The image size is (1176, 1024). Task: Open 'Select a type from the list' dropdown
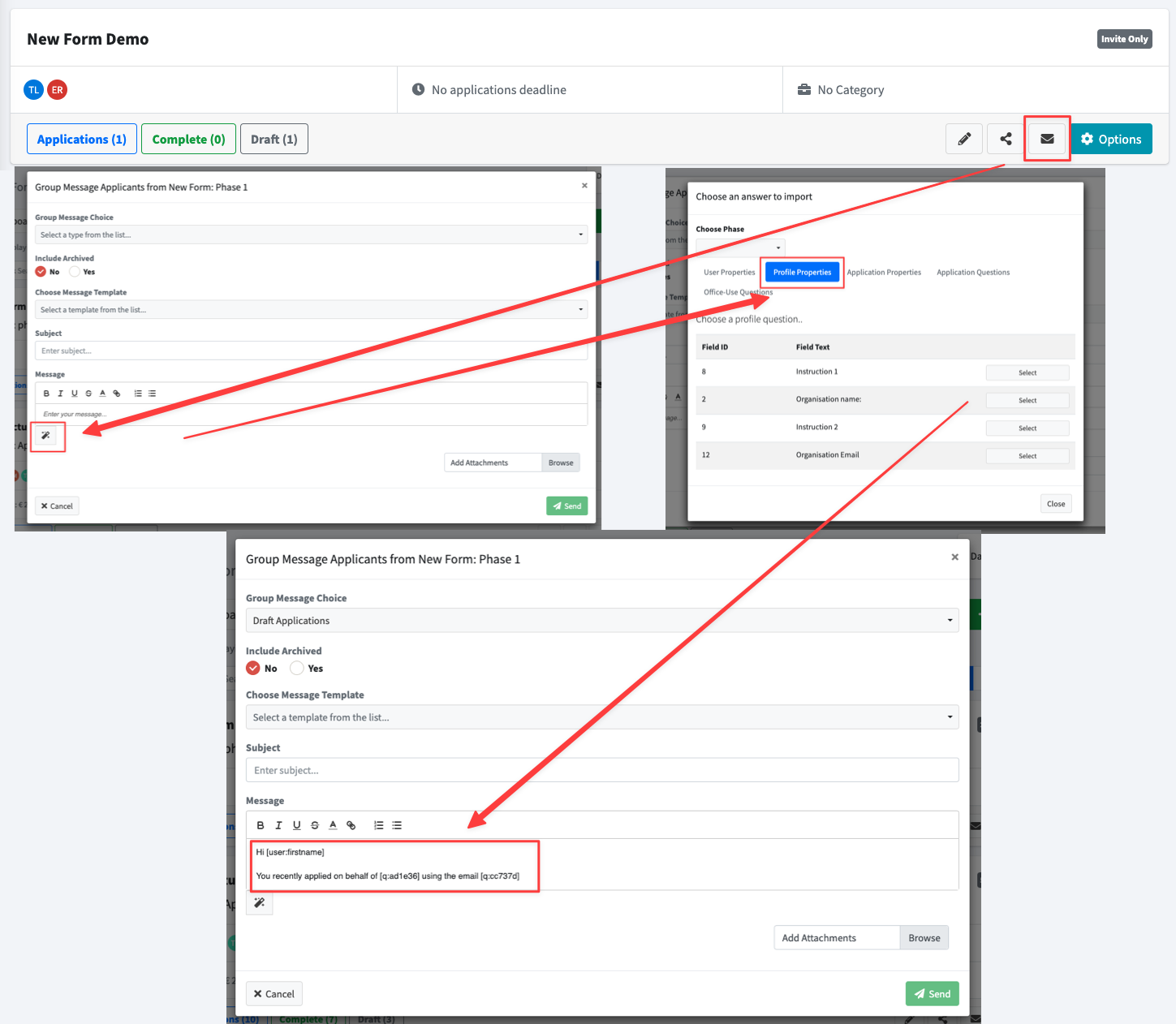(312, 234)
